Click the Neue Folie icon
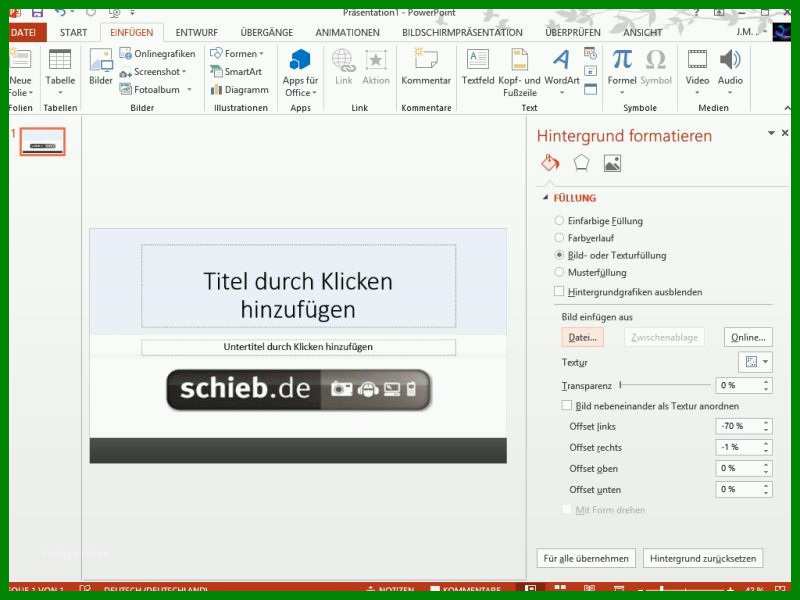This screenshot has height=600, width=800. pos(20,59)
